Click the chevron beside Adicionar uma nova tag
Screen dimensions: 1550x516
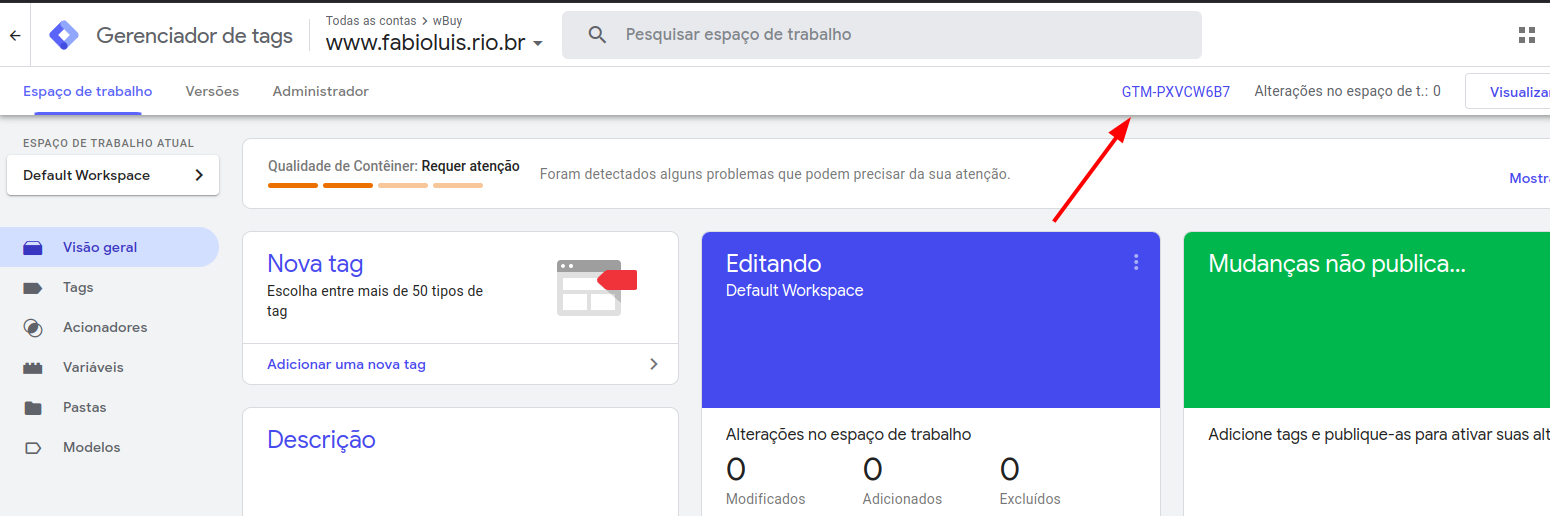pos(654,364)
